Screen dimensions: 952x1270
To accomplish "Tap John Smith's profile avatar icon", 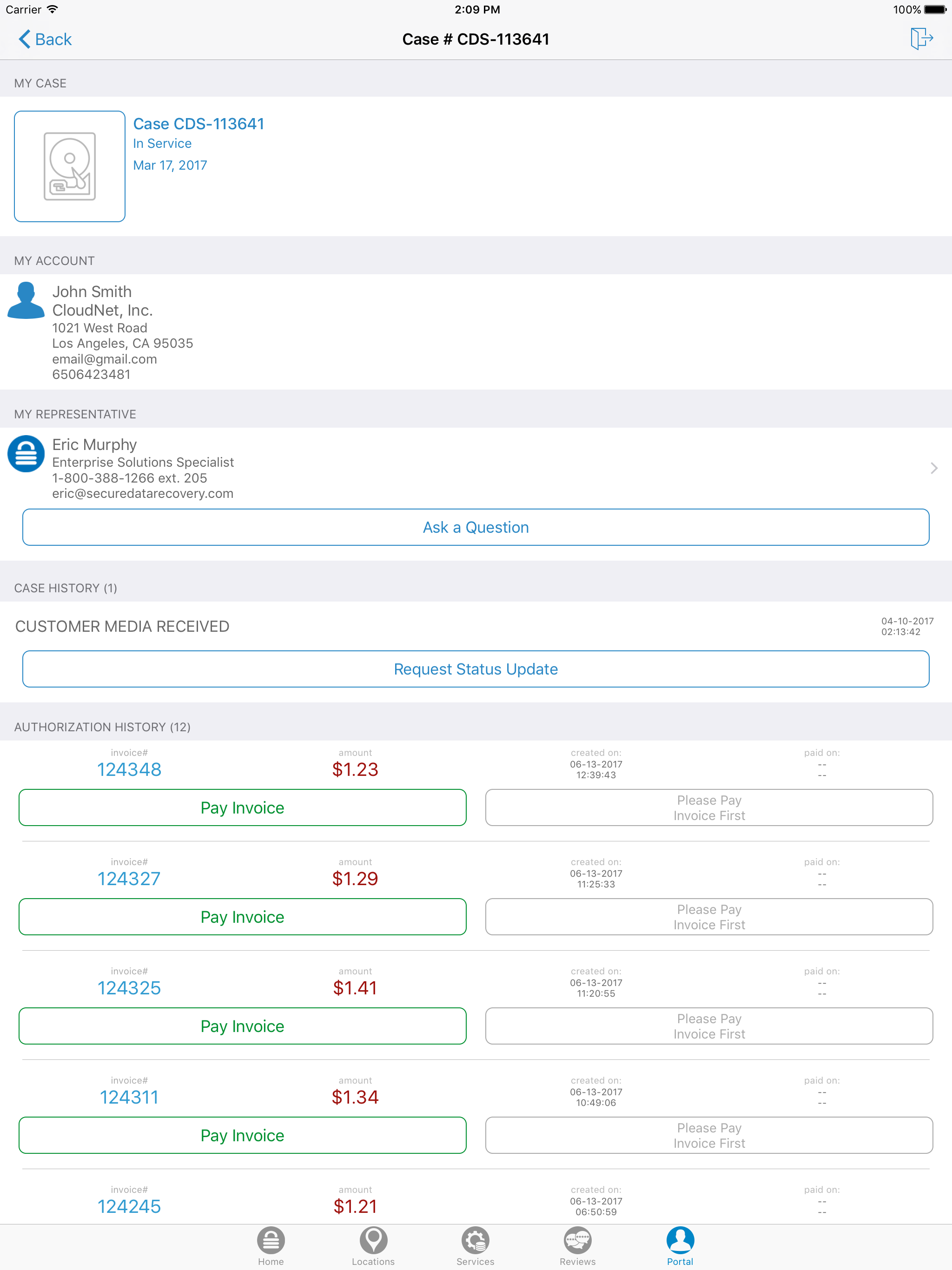I will 26,301.
